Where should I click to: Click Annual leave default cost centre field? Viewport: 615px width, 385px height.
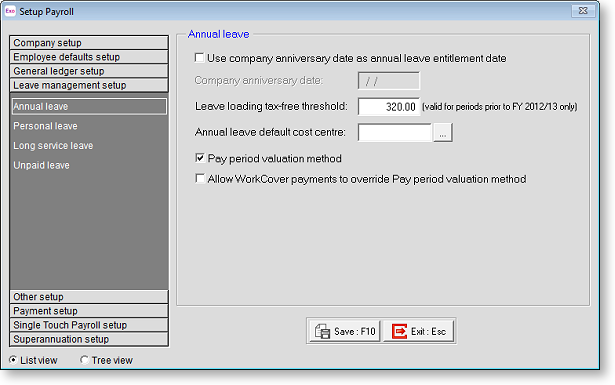[x=395, y=133]
